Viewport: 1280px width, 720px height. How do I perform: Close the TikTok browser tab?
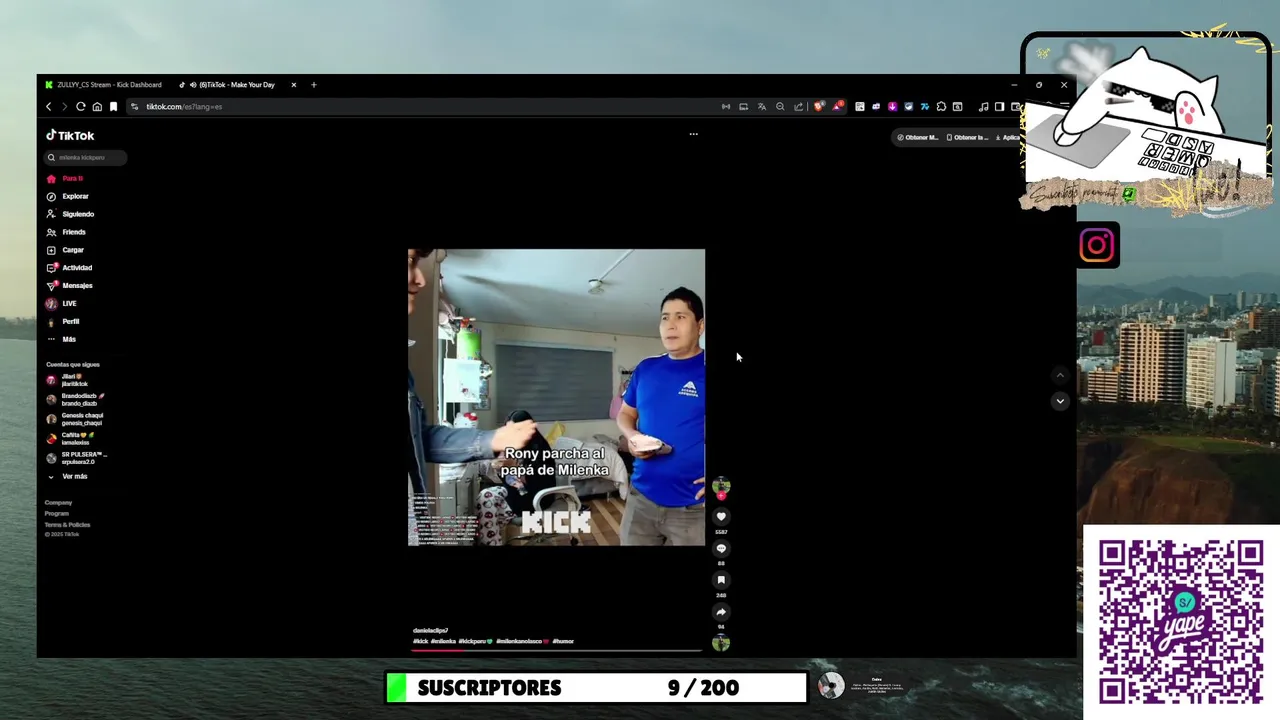tap(293, 85)
